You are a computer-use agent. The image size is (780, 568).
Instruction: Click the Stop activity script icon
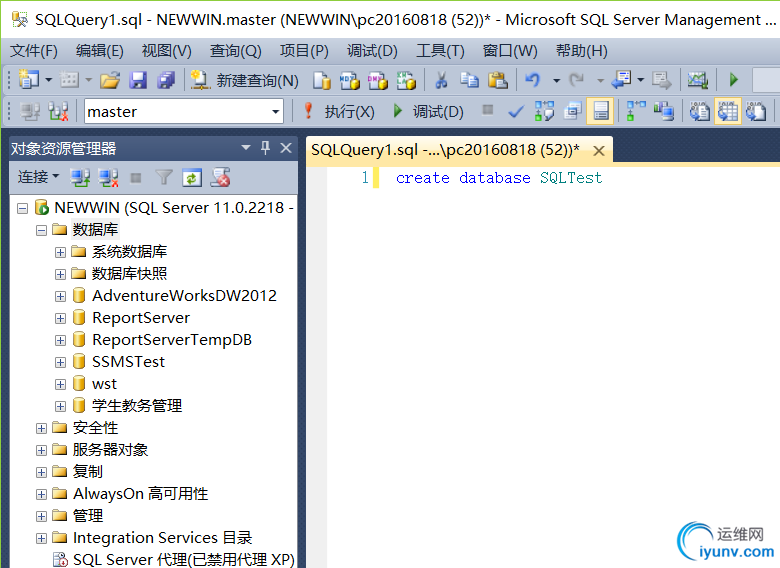tap(220, 178)
